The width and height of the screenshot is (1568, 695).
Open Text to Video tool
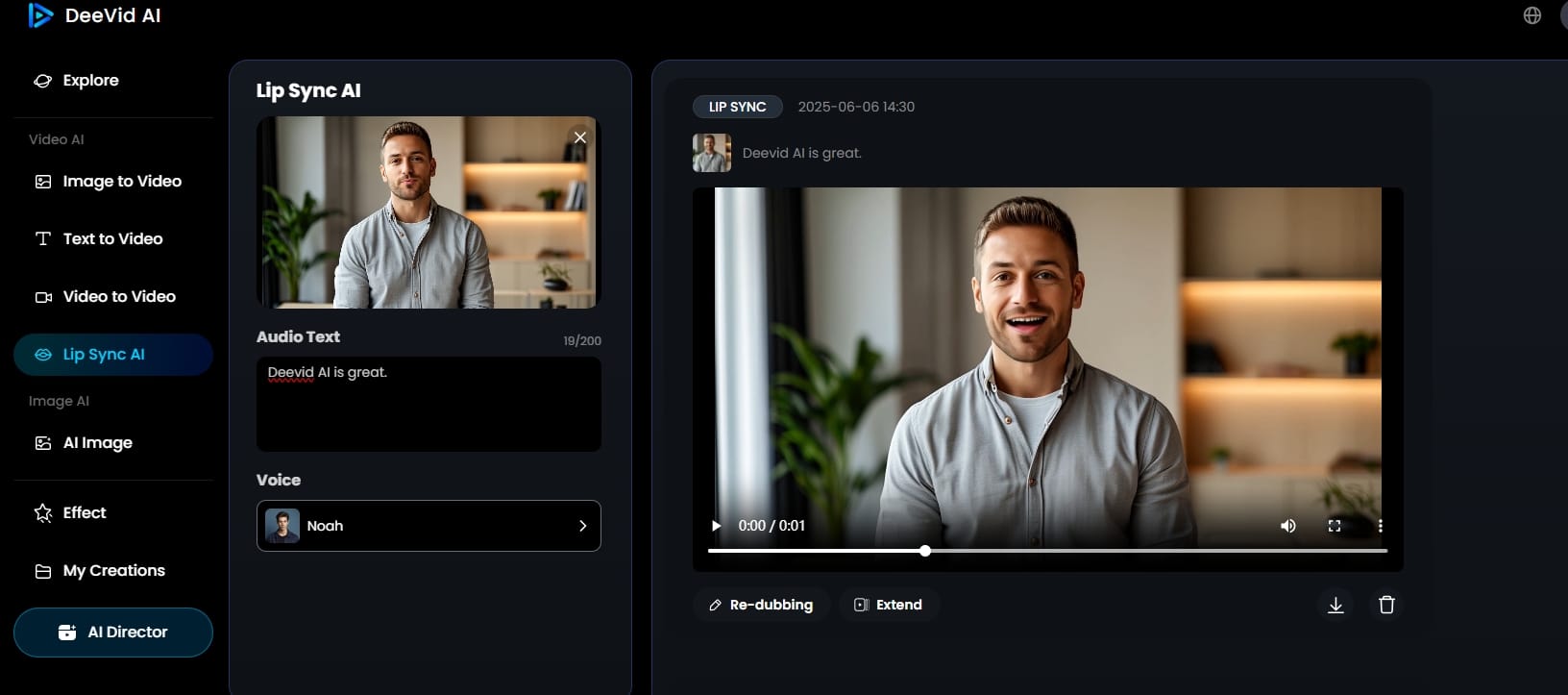[x=99, y=239]
